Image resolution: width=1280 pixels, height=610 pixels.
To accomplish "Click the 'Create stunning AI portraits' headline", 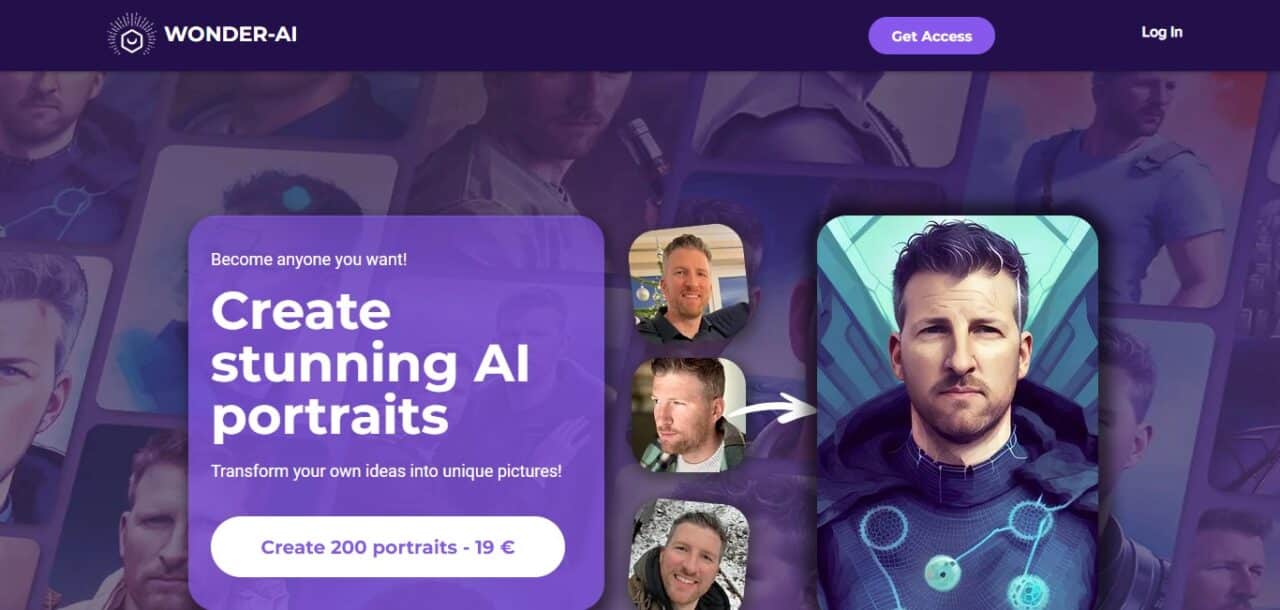I will tap(370, 364).
